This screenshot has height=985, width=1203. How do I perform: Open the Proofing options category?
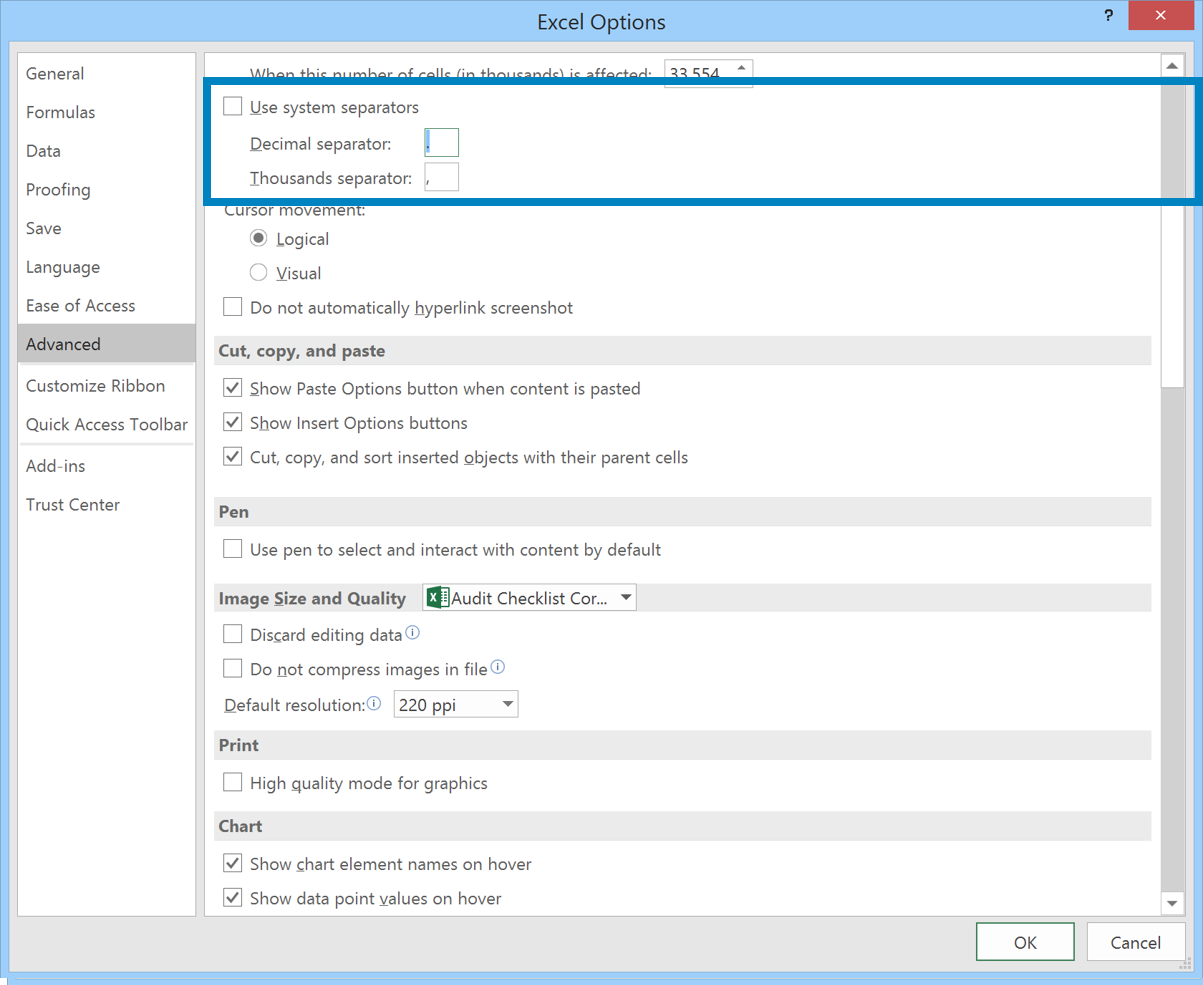point(106,189)
